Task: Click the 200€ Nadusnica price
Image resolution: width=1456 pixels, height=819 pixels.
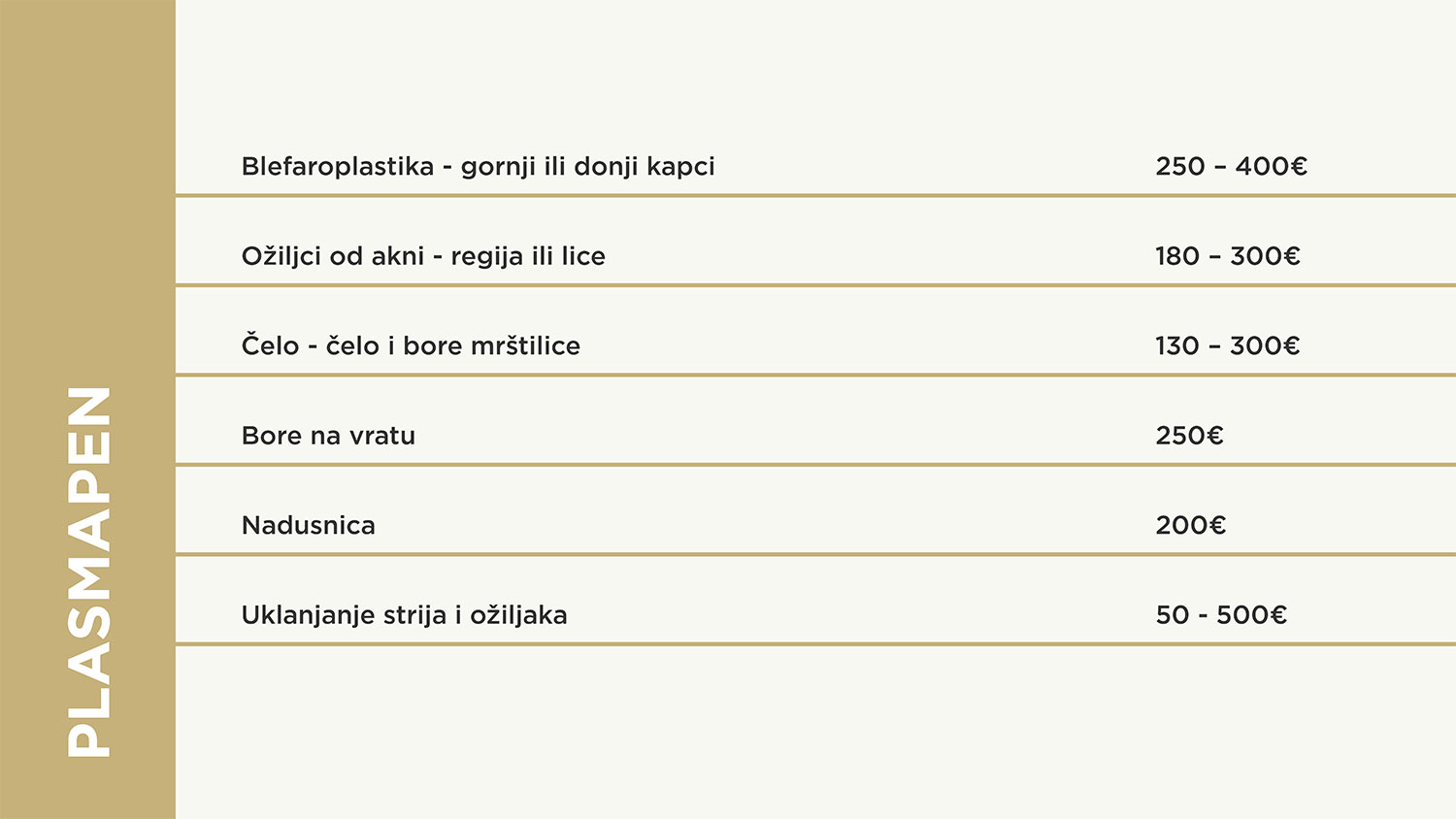Action: 1190,525
